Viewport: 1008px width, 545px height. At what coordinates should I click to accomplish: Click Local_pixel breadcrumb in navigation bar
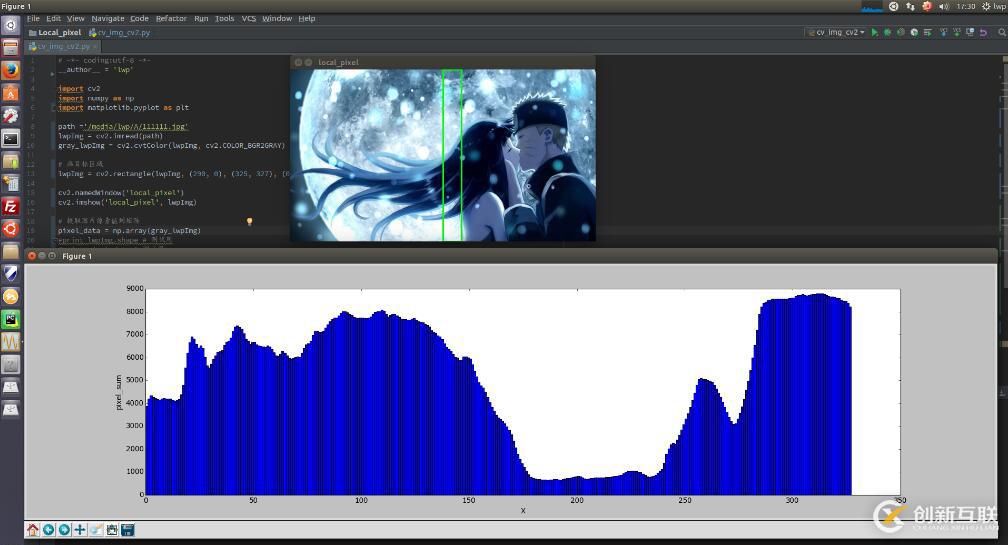click(x=55, y=32)
